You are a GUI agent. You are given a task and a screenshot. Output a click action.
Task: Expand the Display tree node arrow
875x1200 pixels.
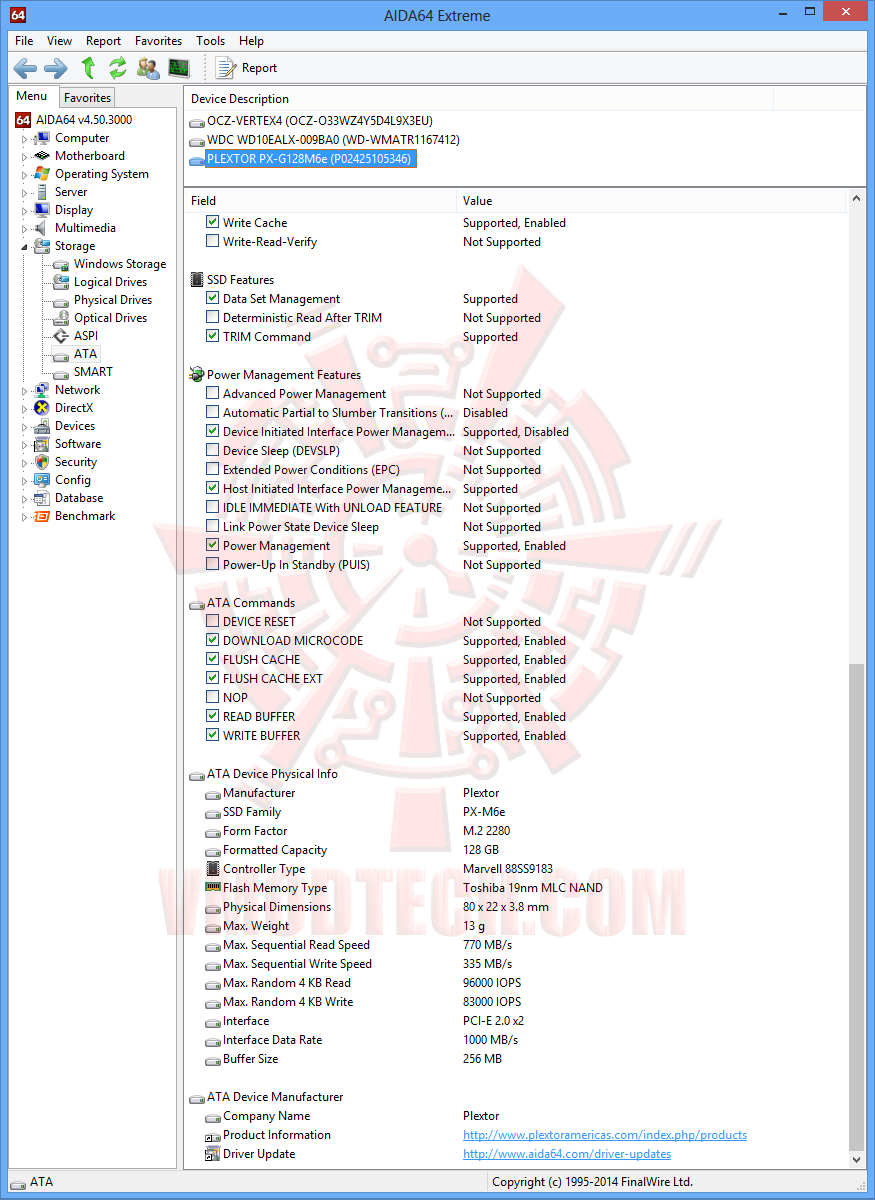(x=25, y=211)
